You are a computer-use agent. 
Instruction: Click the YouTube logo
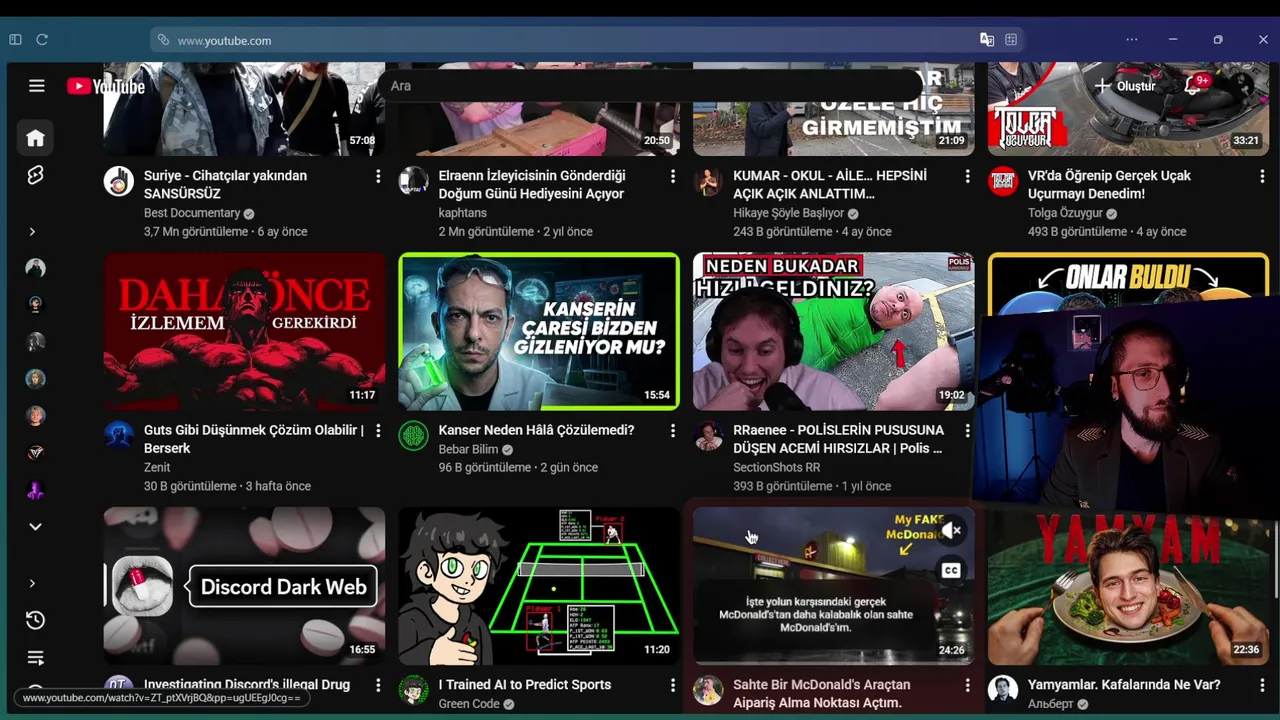(106, 86)
